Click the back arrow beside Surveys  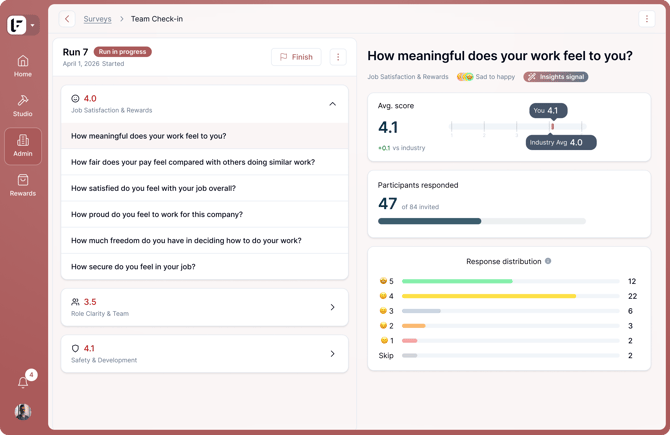pyautogui.click(x=67, y=19)
